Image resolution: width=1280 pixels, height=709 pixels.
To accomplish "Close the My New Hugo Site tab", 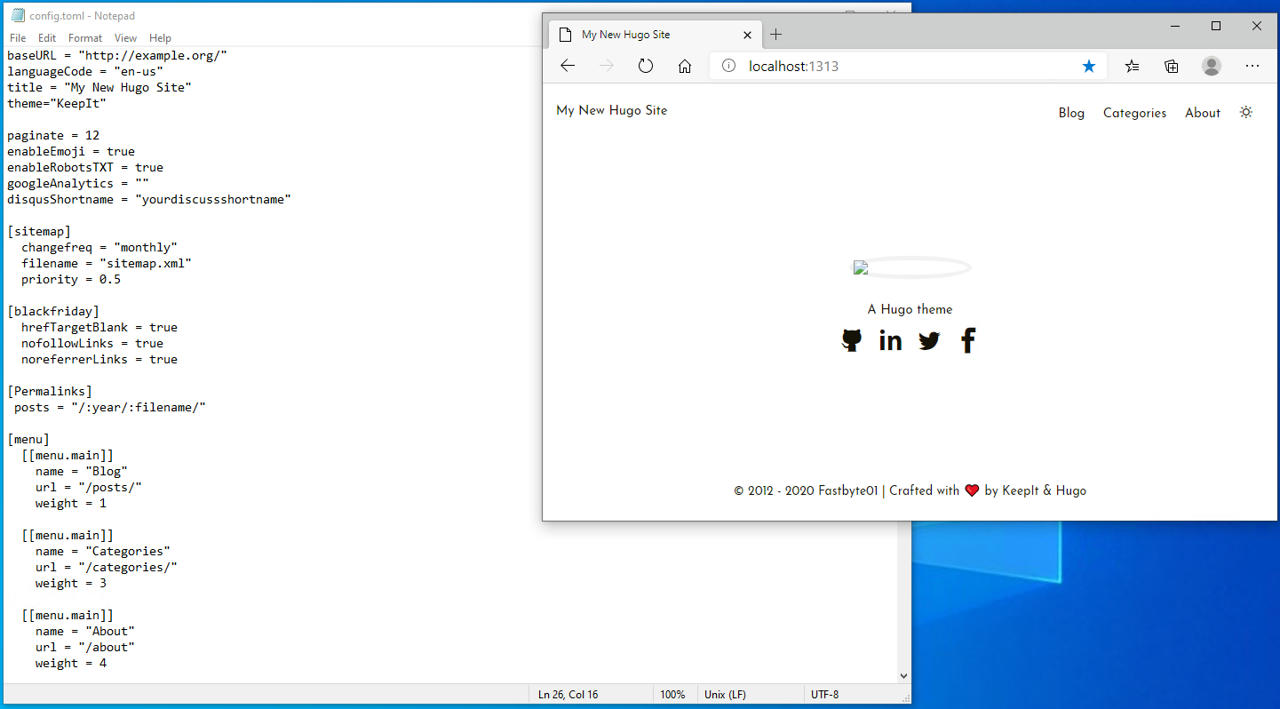I will pyautogui.click(x=747, y=34).
